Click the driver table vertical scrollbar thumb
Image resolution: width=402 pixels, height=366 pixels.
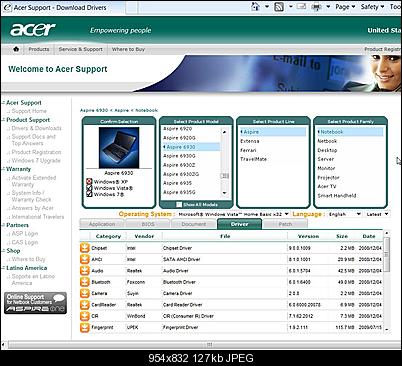click(x=386, y=254)
